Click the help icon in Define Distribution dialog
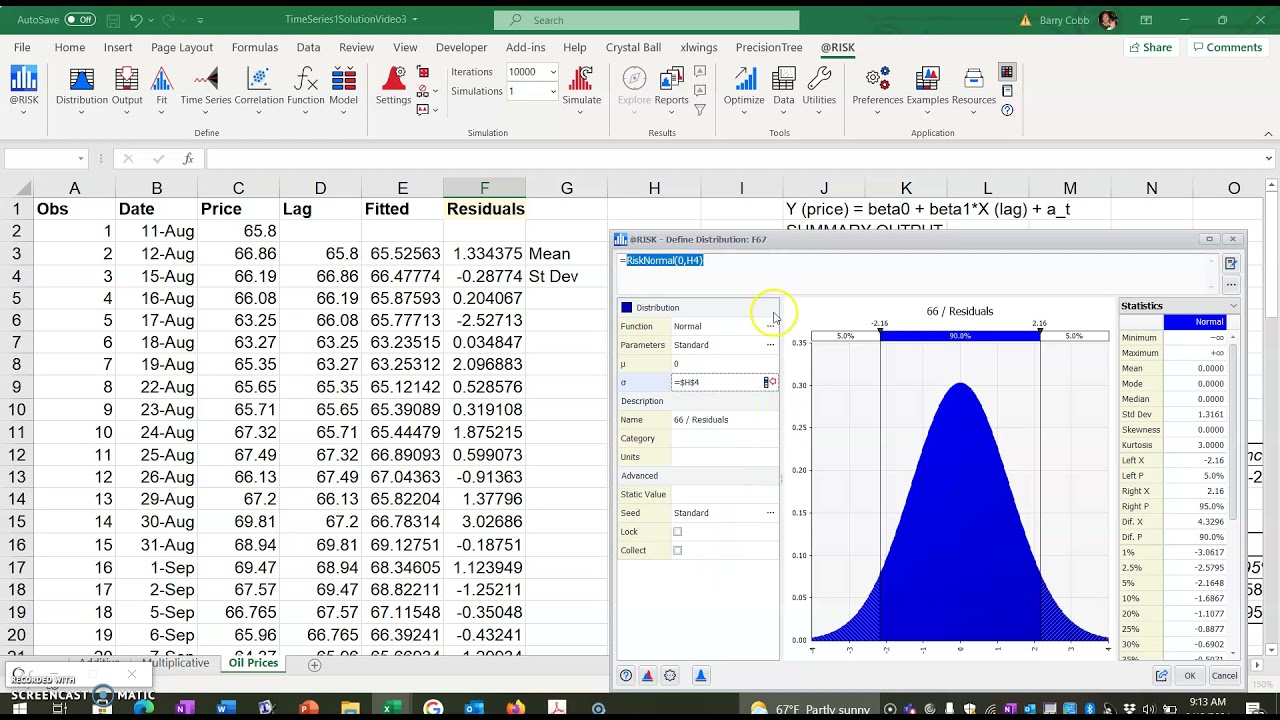The image size is (1280, 720). (x=626, y=676)
